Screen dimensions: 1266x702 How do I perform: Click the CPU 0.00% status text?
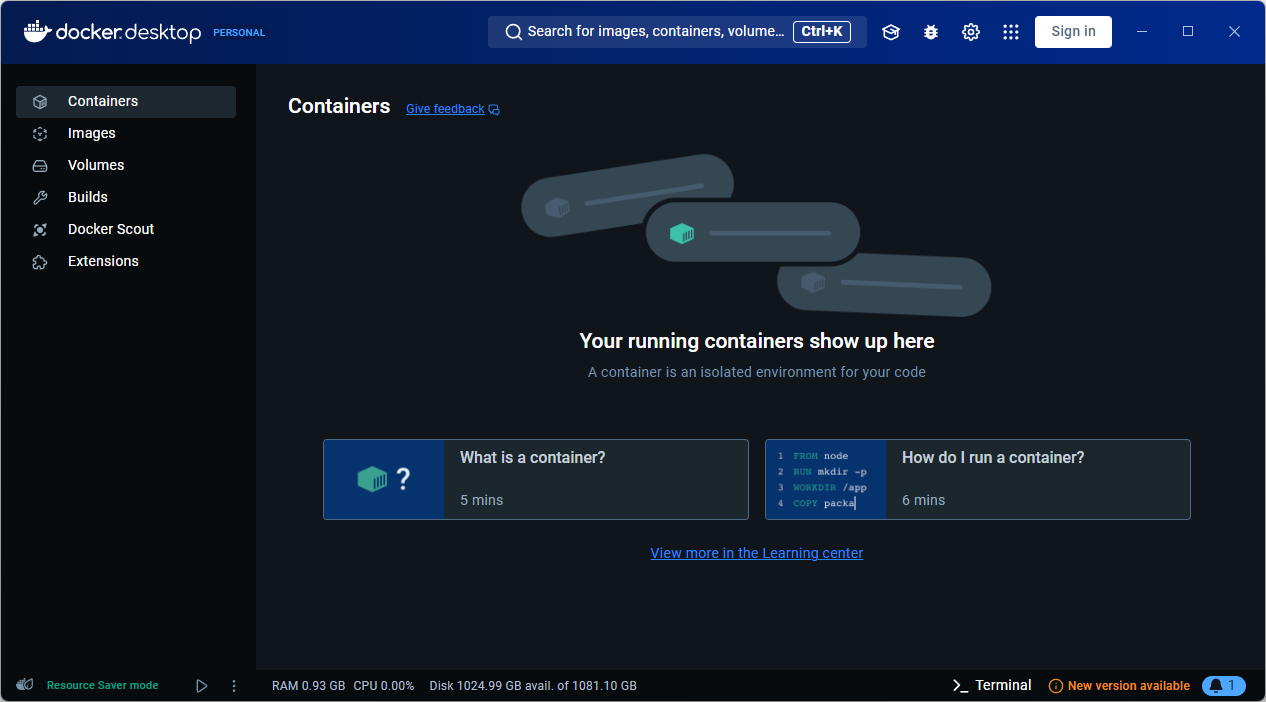coord(384,686)
